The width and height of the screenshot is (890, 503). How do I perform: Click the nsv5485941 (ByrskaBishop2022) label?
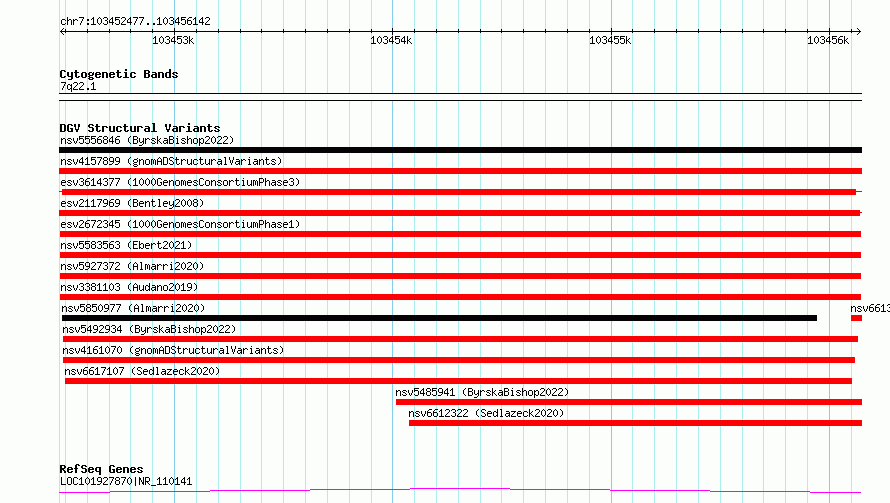pos(482,392)
